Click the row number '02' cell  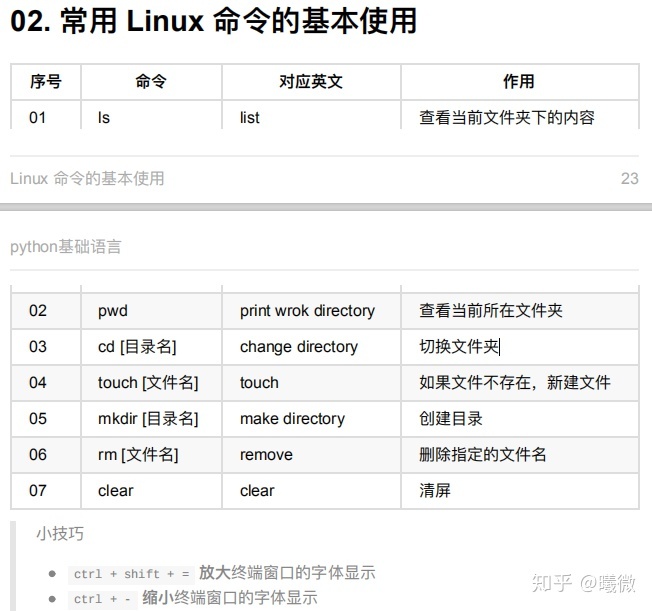pos(46,311)
